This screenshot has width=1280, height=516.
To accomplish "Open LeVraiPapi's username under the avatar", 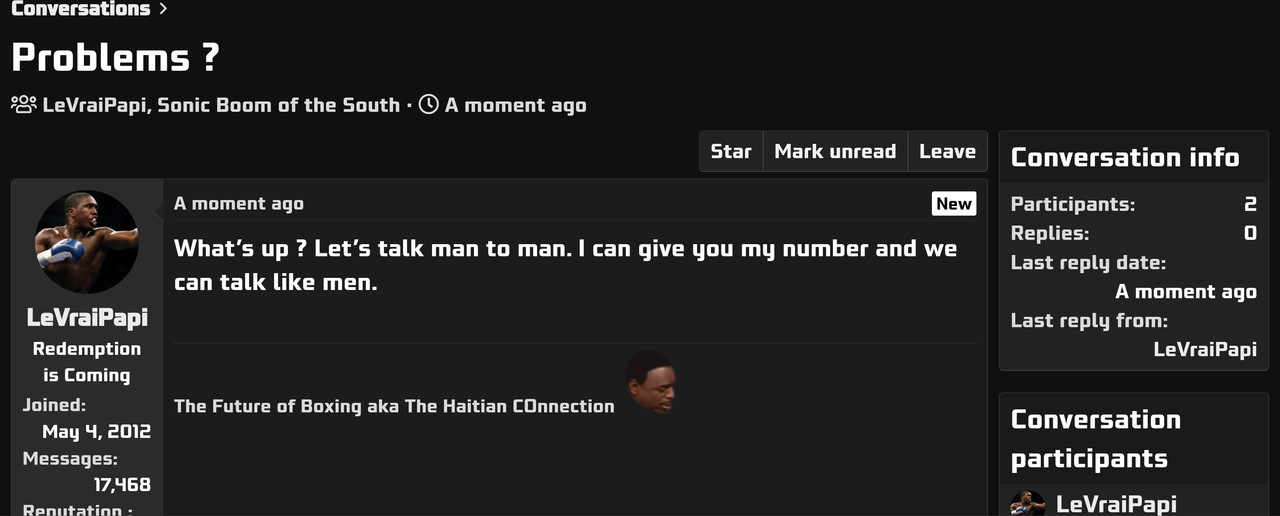I will click(87, 317).
